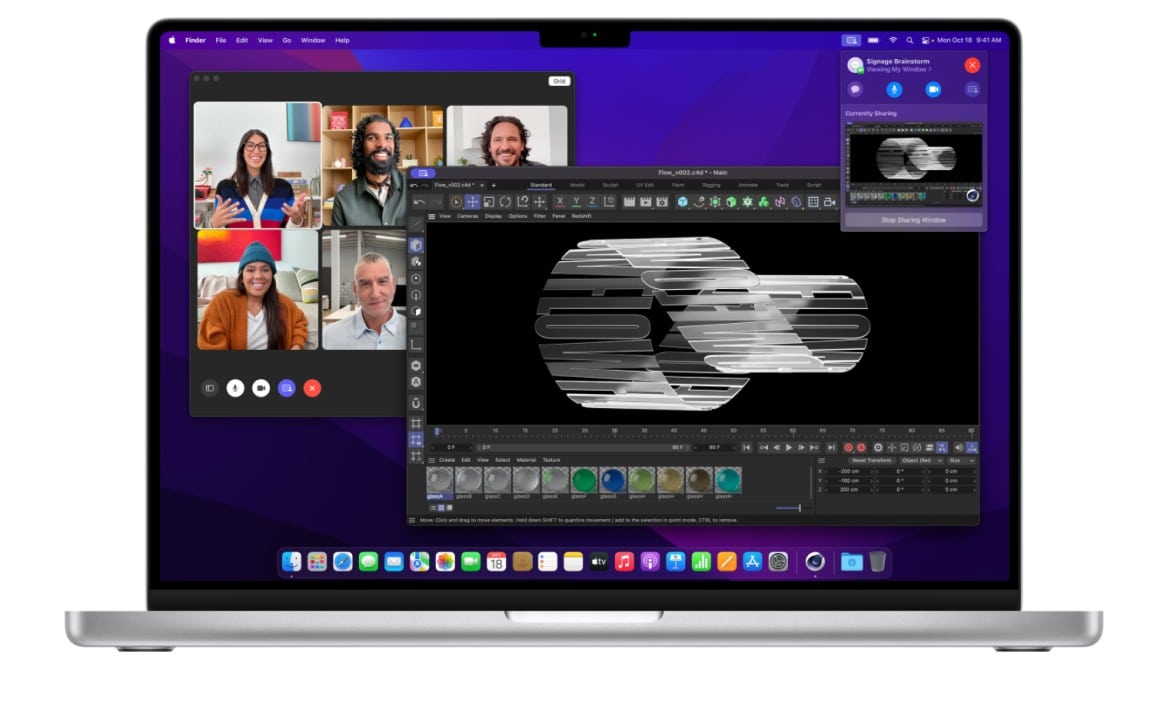
Task: Select the blue glass material swatch
Action: [x=612, y=478]
